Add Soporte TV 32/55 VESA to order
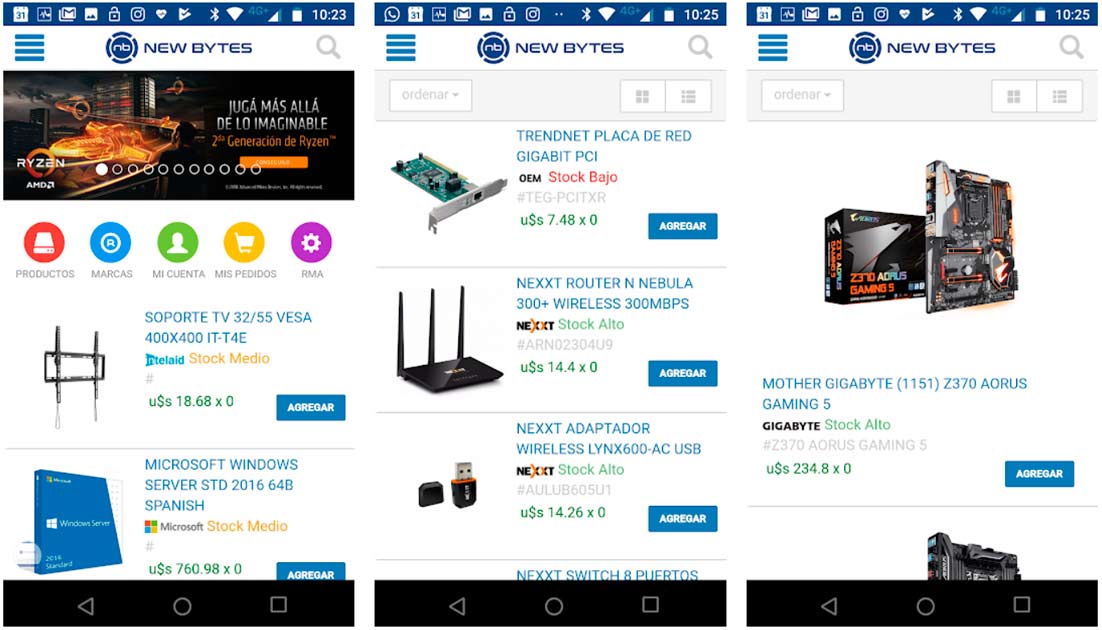Viewport: 1102px width, 630px height. click(311, 407)
